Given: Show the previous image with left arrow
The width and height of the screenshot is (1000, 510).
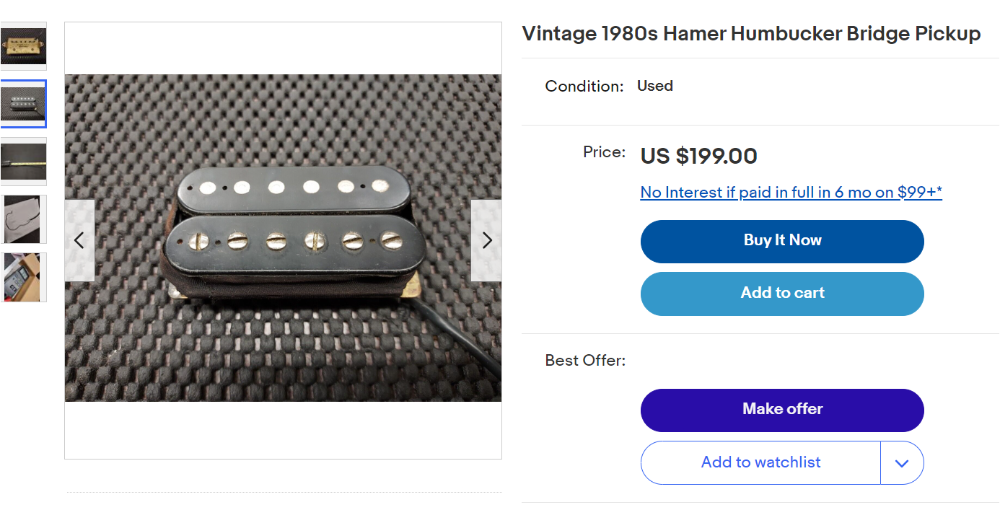Looking at the screenshot, I should pos(80,240).
